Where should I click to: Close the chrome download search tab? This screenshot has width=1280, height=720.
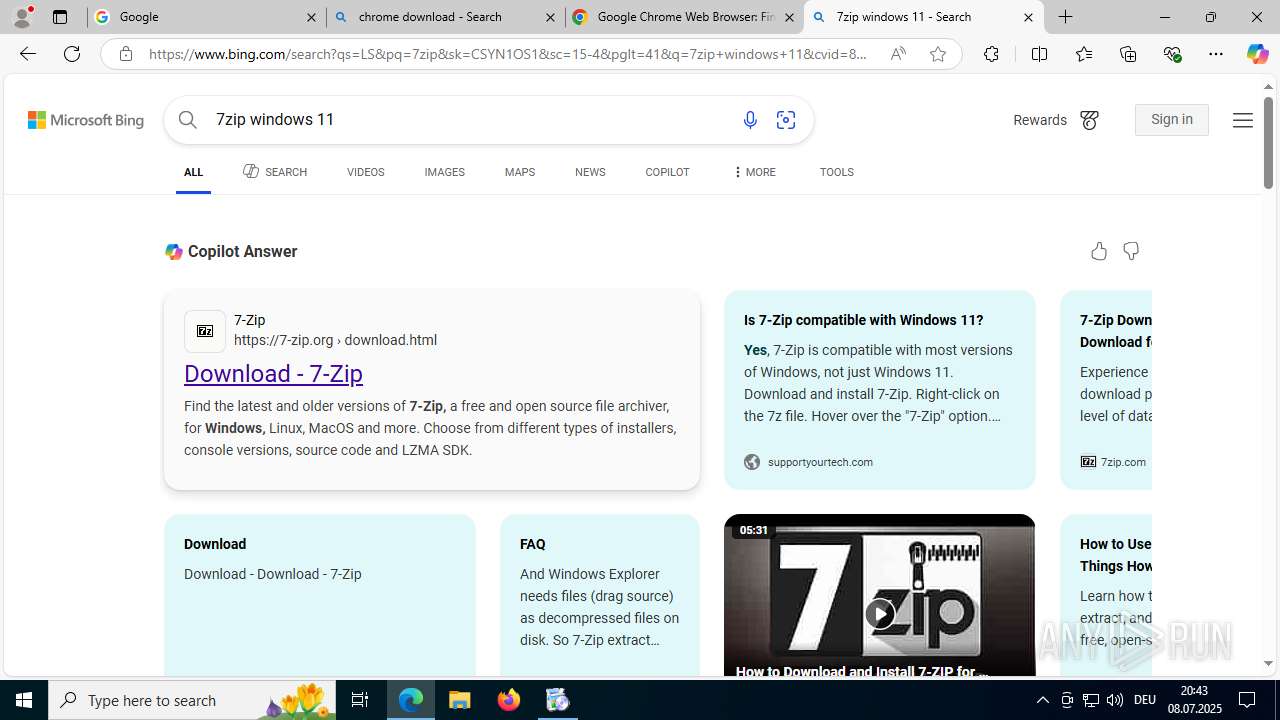pos(550,17)
